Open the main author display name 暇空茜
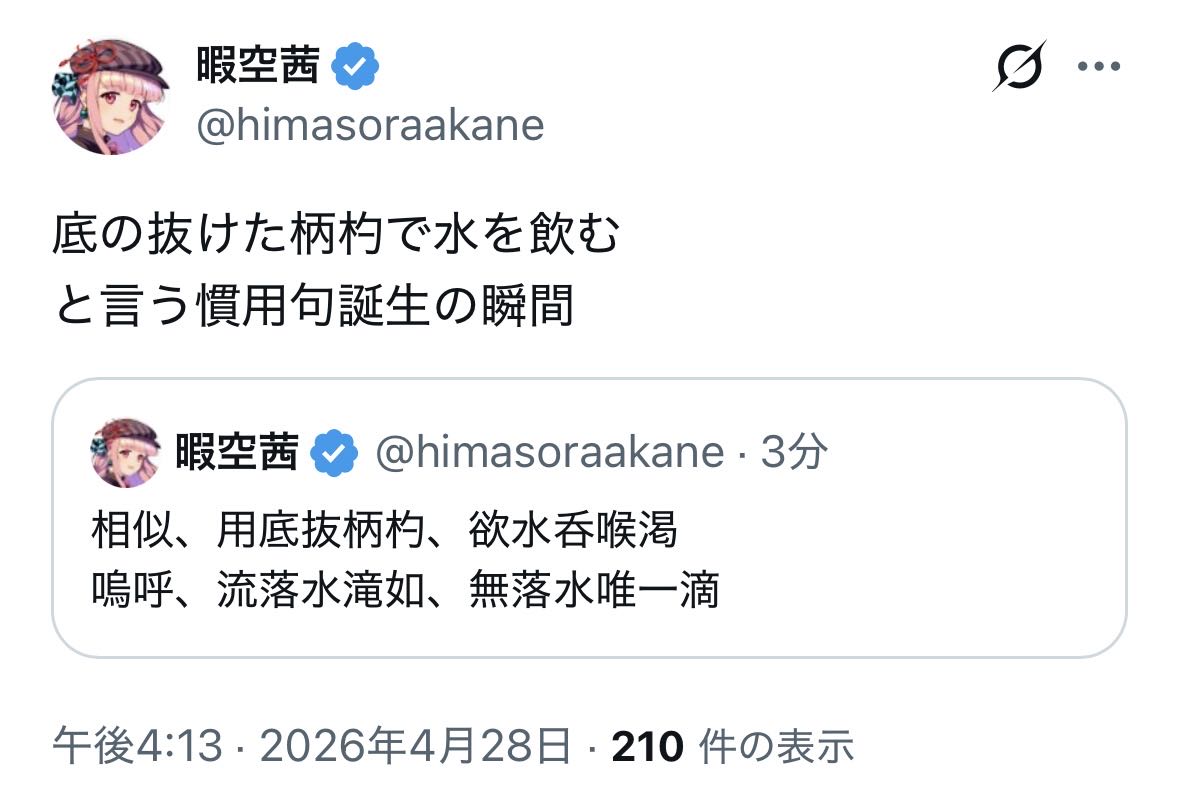1179x811 pixels. pyautogui.click(x=257, y=67)
